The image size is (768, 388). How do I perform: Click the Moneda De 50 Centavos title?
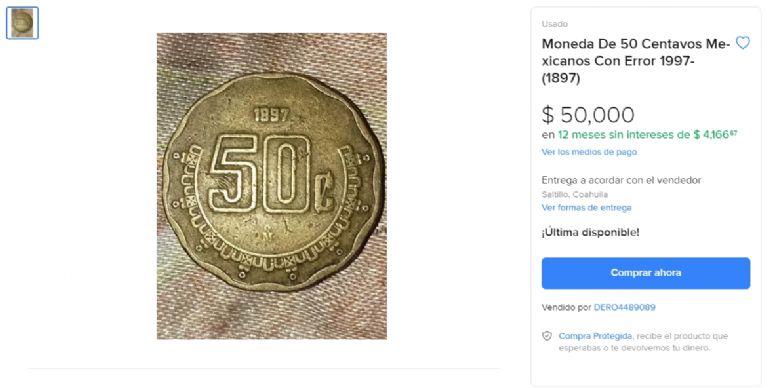tap(636, 61)
